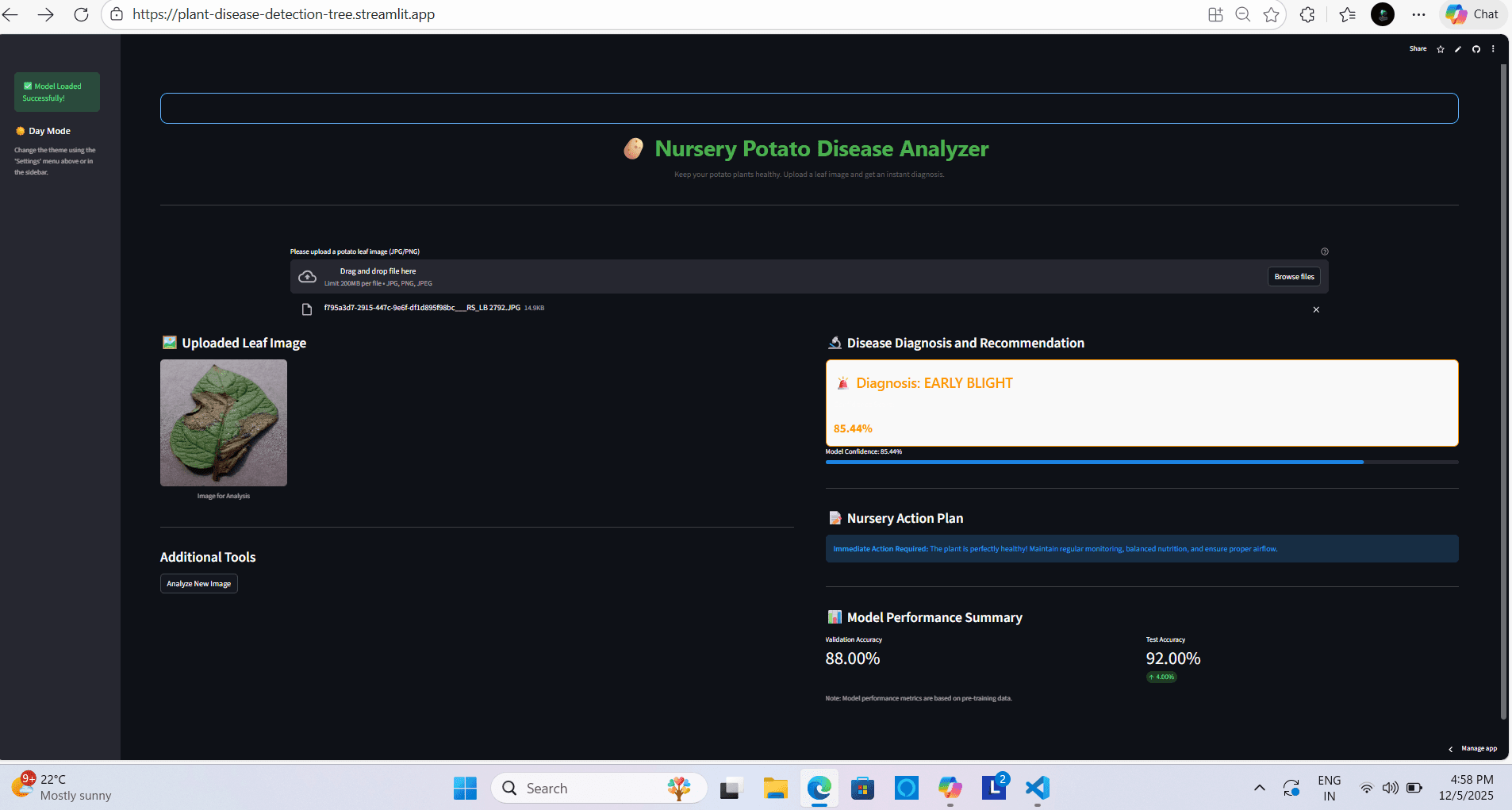Click the empty outlined top box
1512x810 pixels.
pyautogui.click(x=809, y=108)
